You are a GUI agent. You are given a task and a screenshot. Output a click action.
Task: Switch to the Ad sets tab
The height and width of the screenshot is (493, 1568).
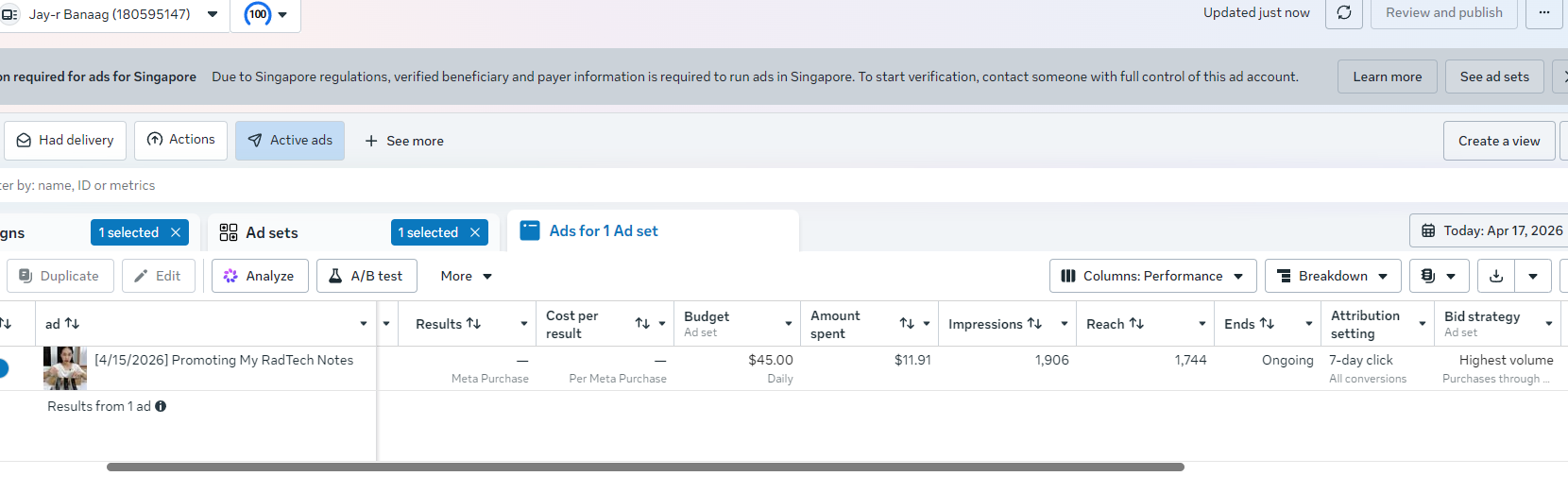click(272, 232)
